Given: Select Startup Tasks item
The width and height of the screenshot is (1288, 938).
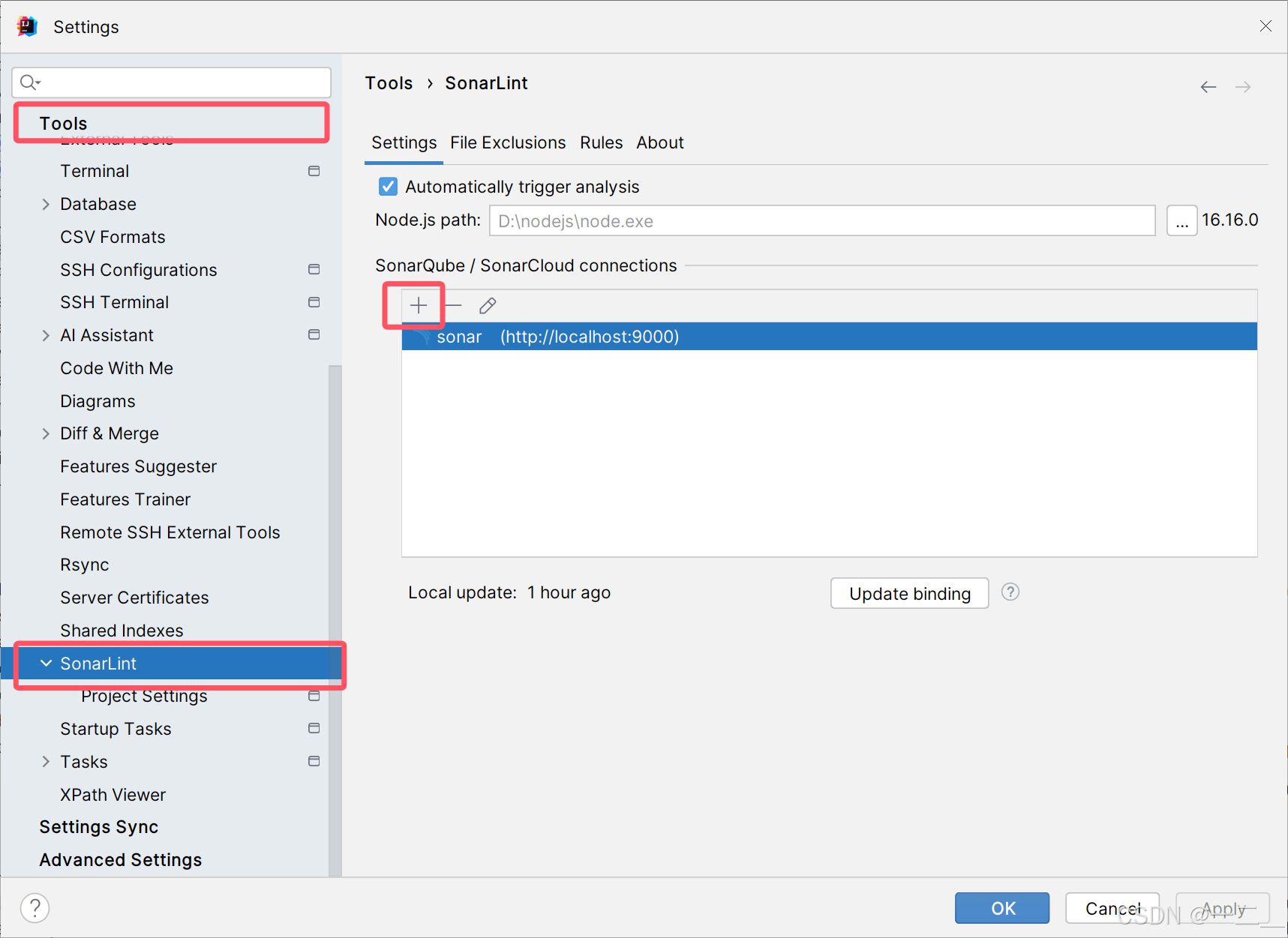Looking at the screenshot, I should coord(116,729).
